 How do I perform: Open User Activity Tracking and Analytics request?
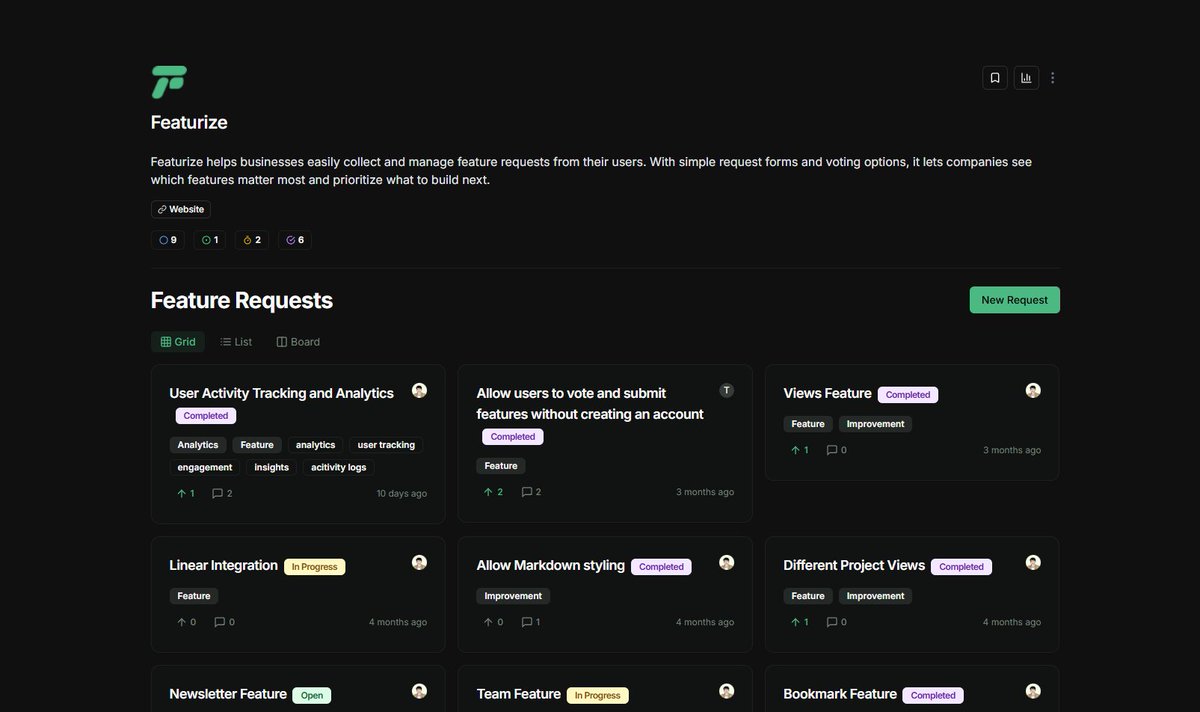[281, 393]
